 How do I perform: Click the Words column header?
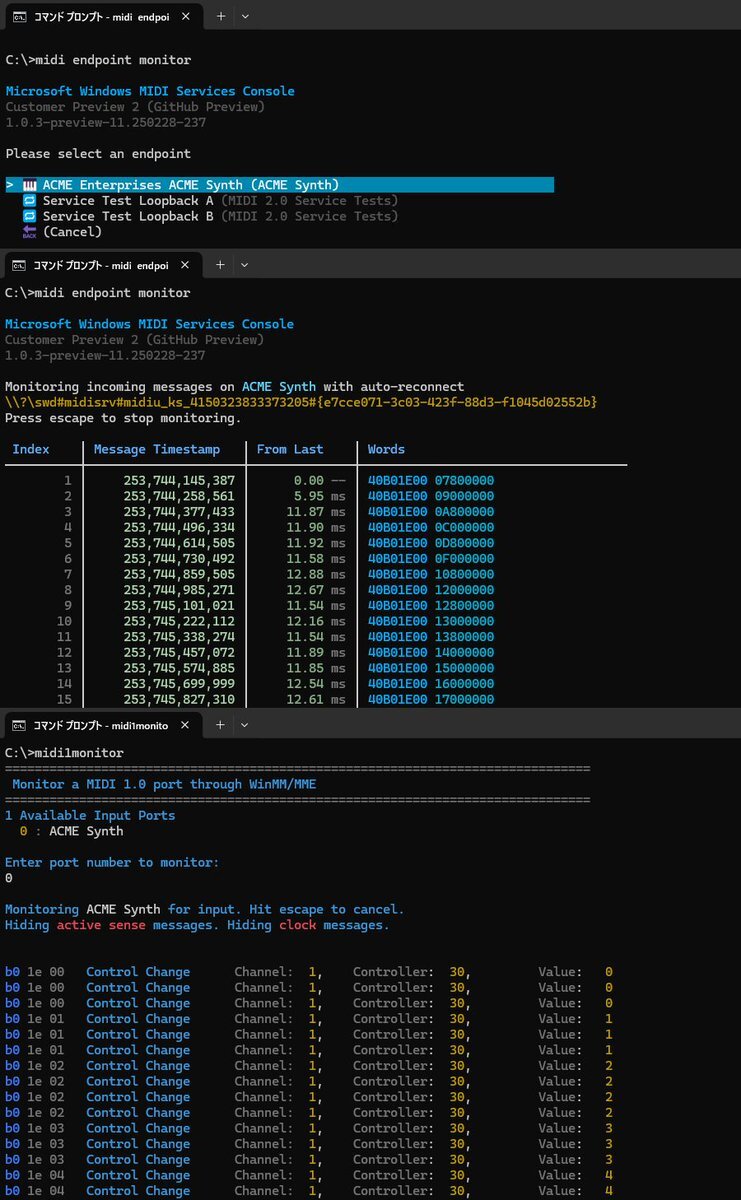click(x=386, y=449)
